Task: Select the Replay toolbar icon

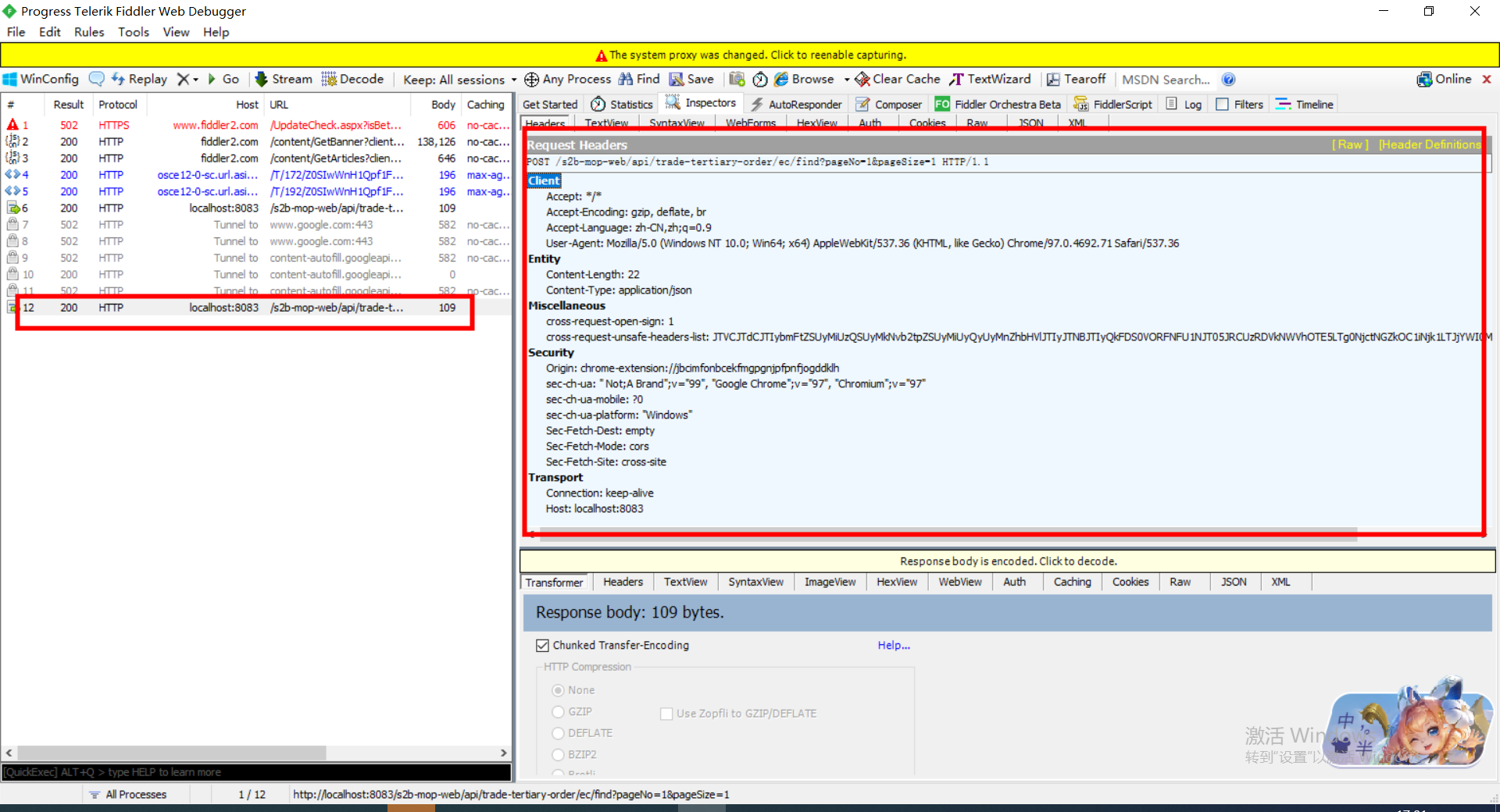Action: coord(140,79)
